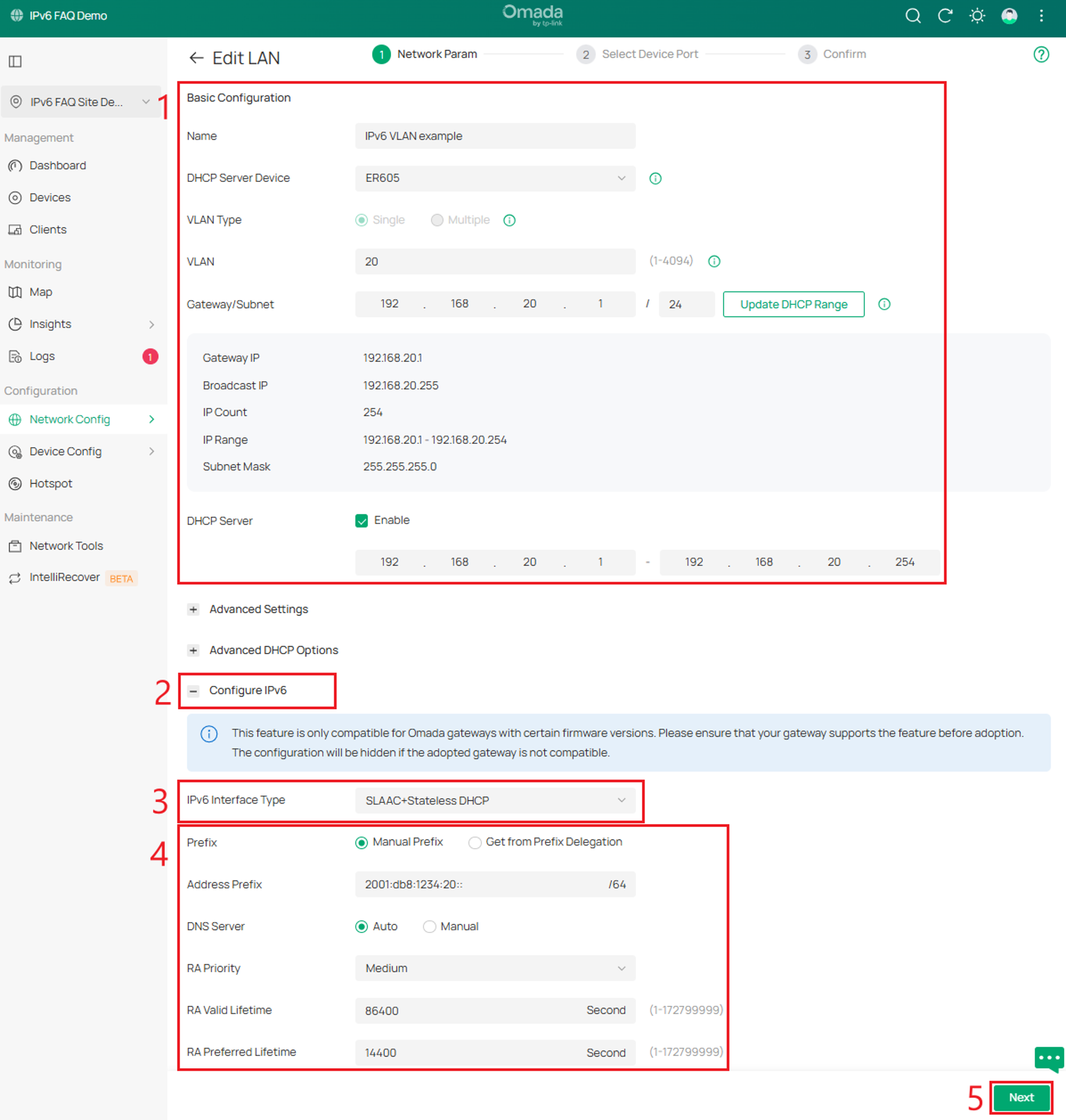Open the help question mark icon

click(x=1041, y=54)
